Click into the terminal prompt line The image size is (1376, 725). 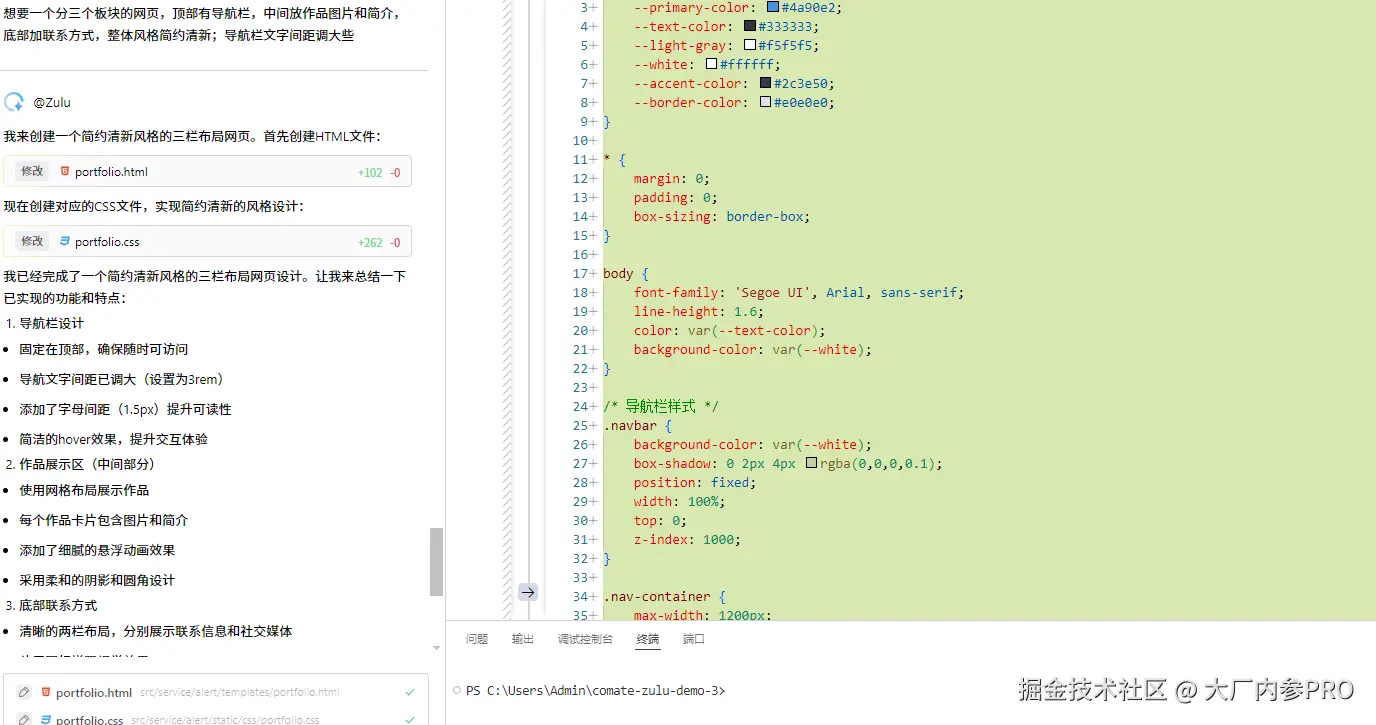[596, 690]
